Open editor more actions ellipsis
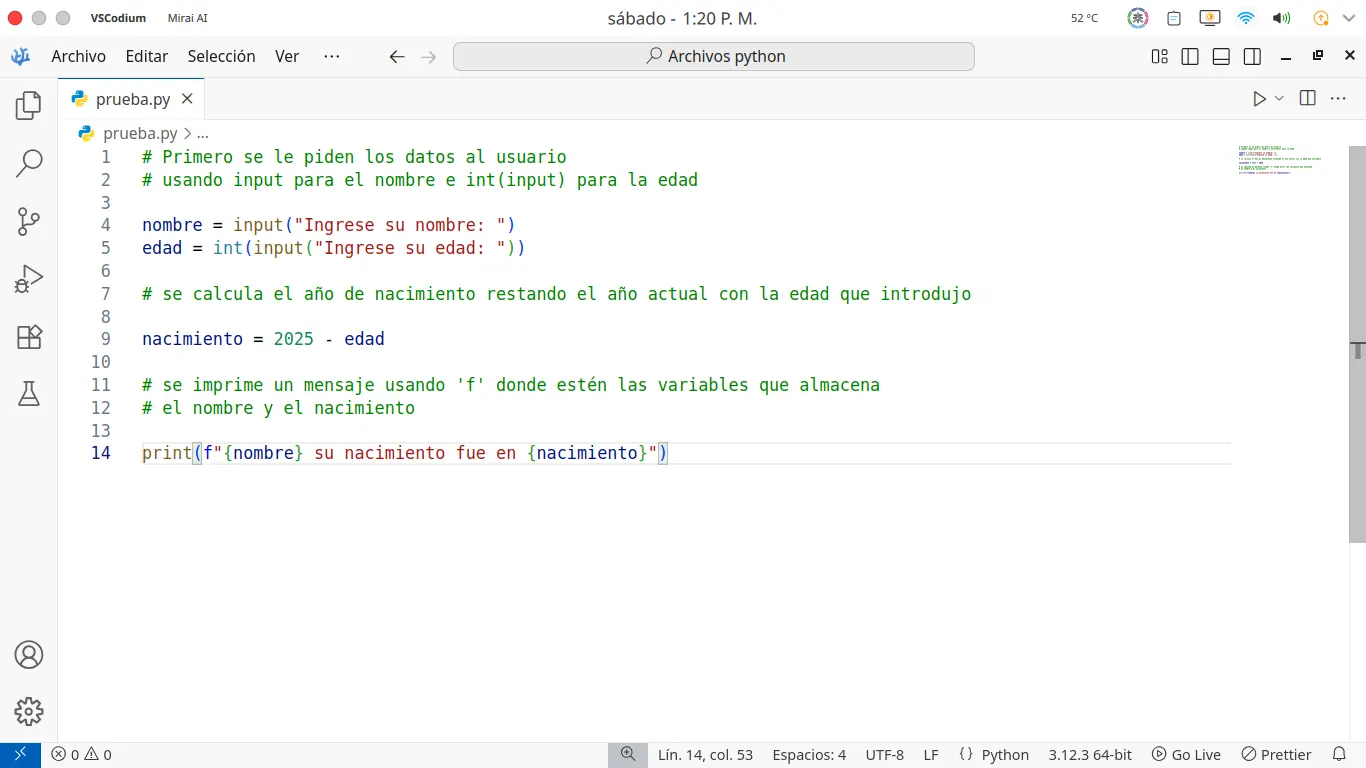 [x=1338, y=98]
